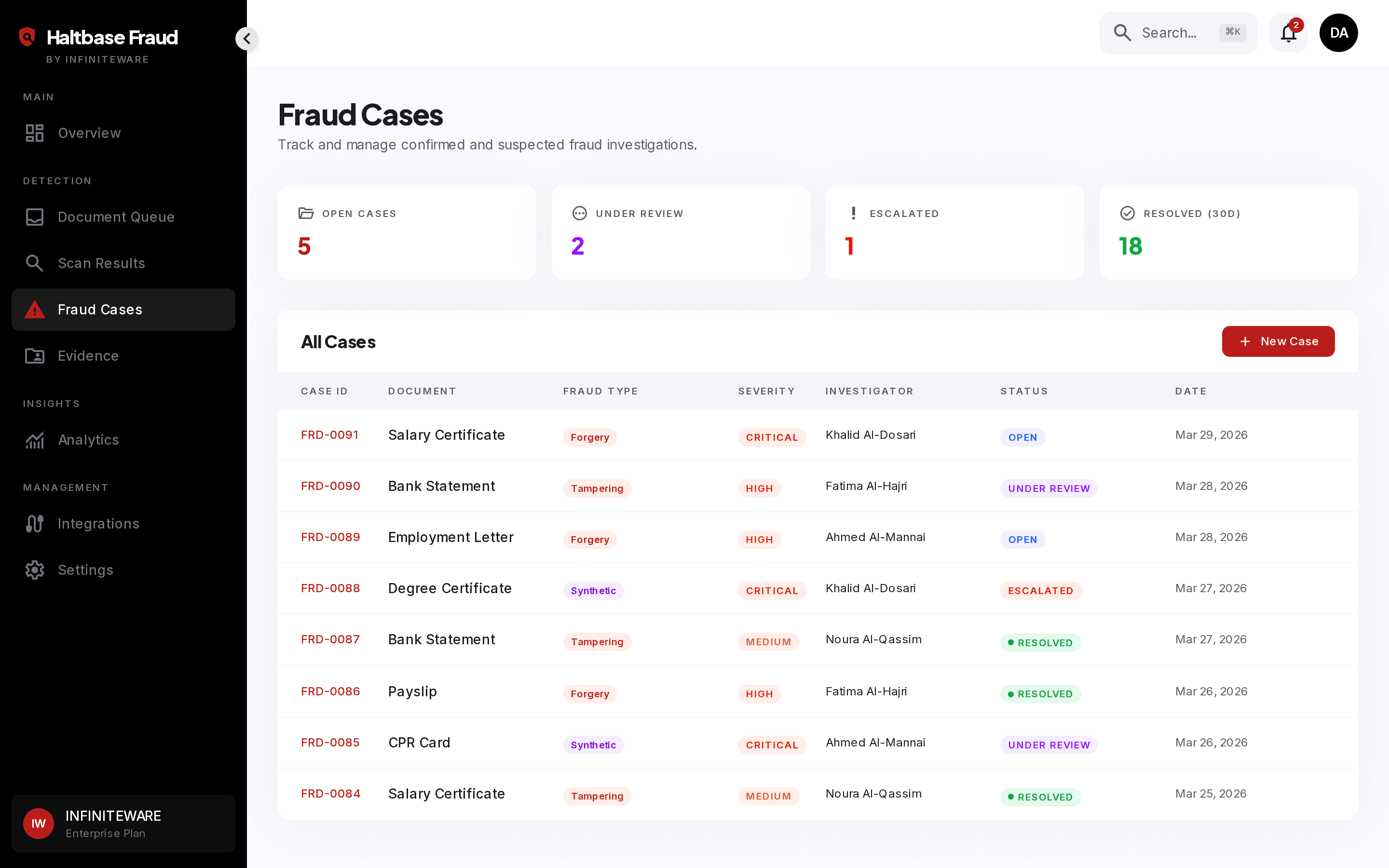This screenshot has height=868, width=1389.
Task: Collapse the sidebar with the chevron button
Action: coord(247,39)
